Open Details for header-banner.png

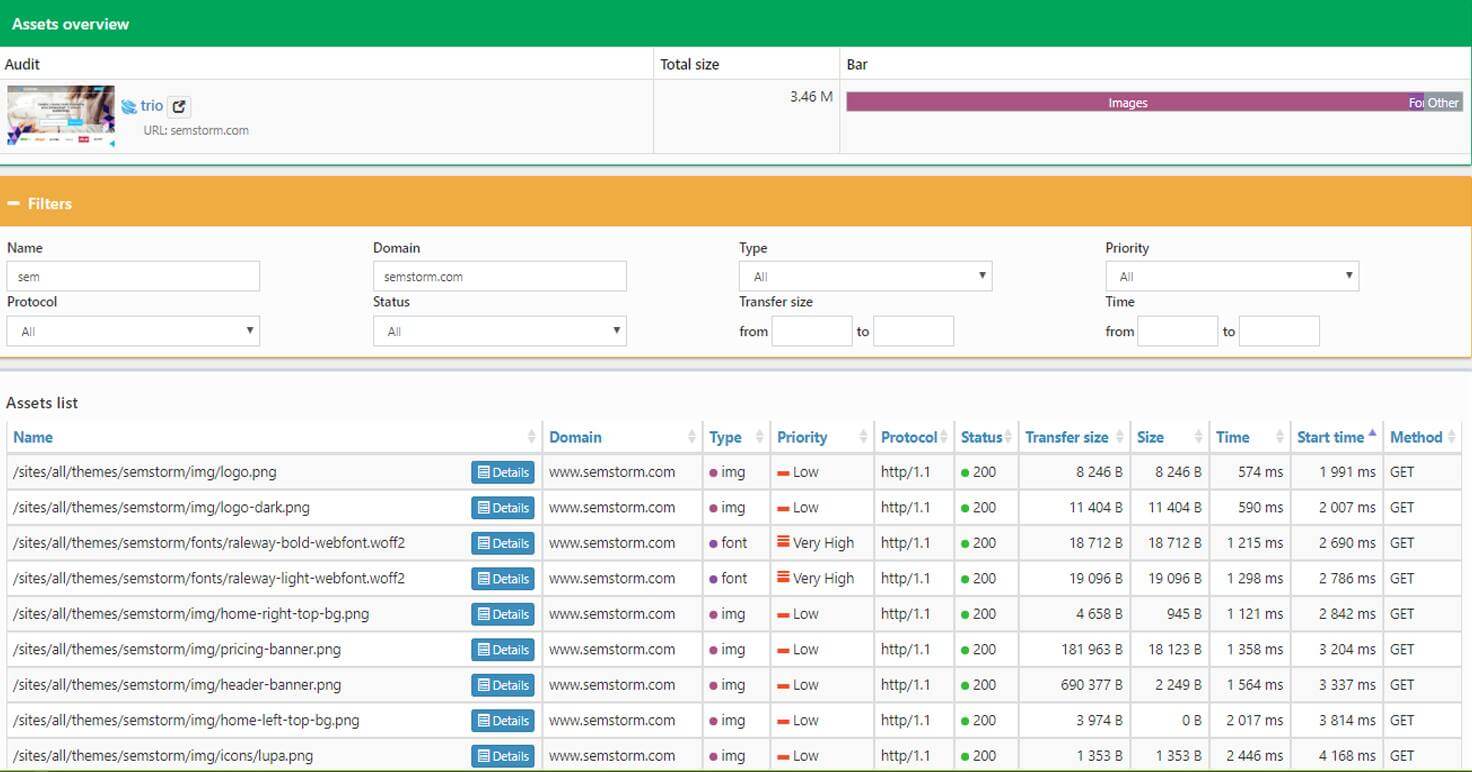(503, 685)
